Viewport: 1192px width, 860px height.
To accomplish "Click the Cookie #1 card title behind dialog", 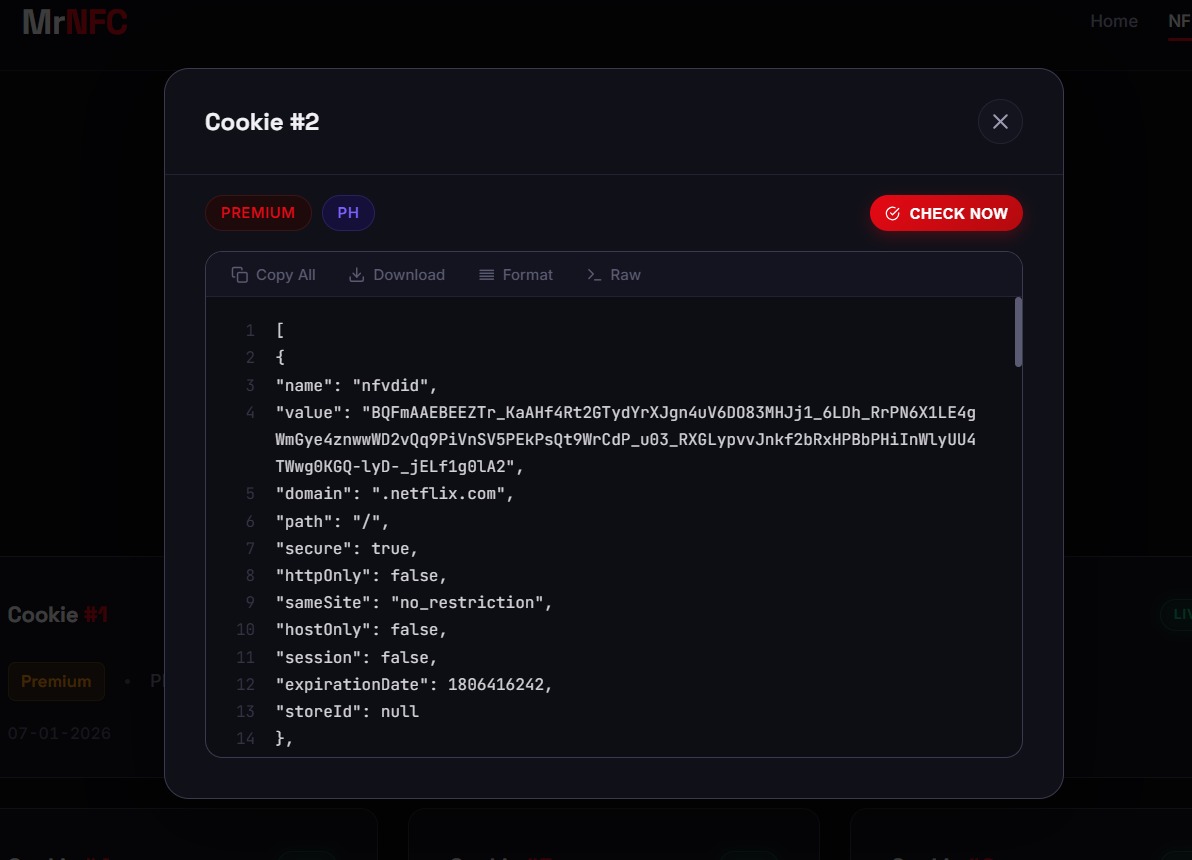I will coord(58,614).
